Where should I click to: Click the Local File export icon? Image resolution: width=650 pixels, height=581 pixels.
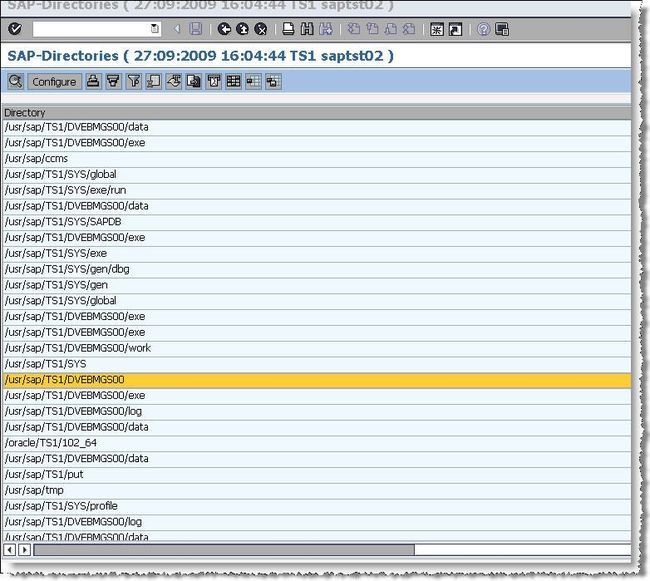[194, 81]
